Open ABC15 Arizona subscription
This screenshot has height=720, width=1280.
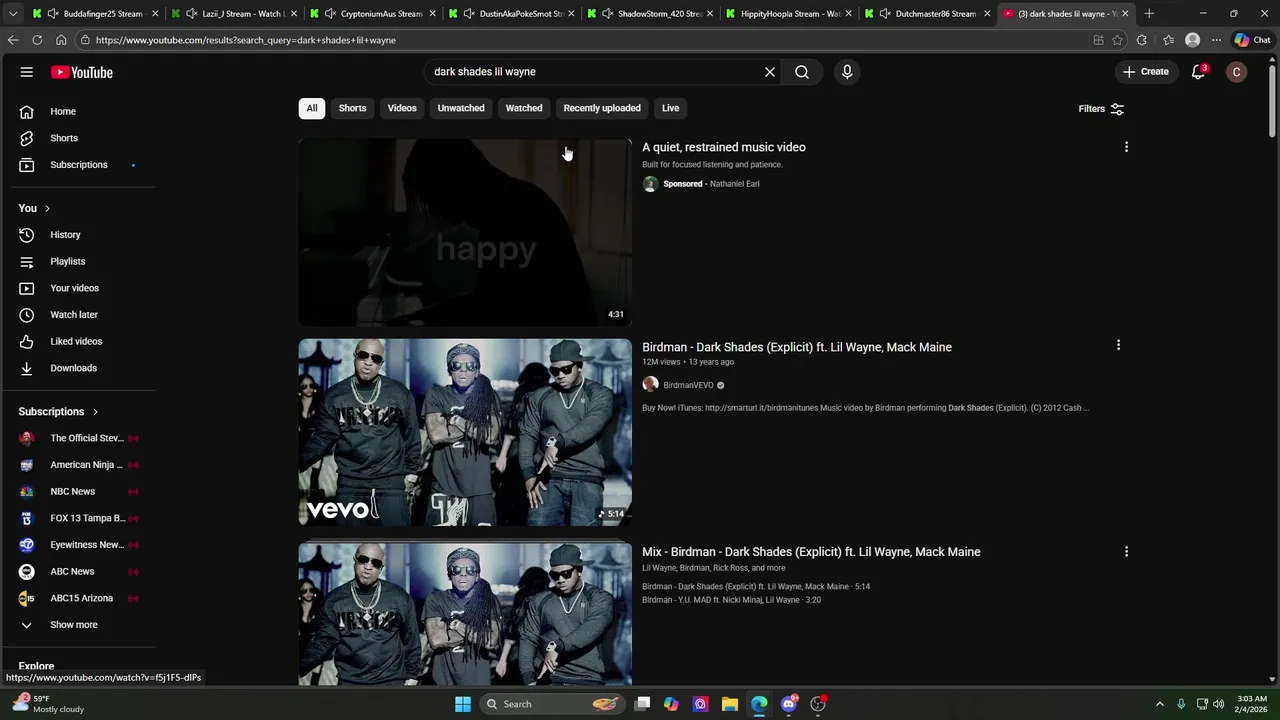pyautogui.click(x=80, y=598)
